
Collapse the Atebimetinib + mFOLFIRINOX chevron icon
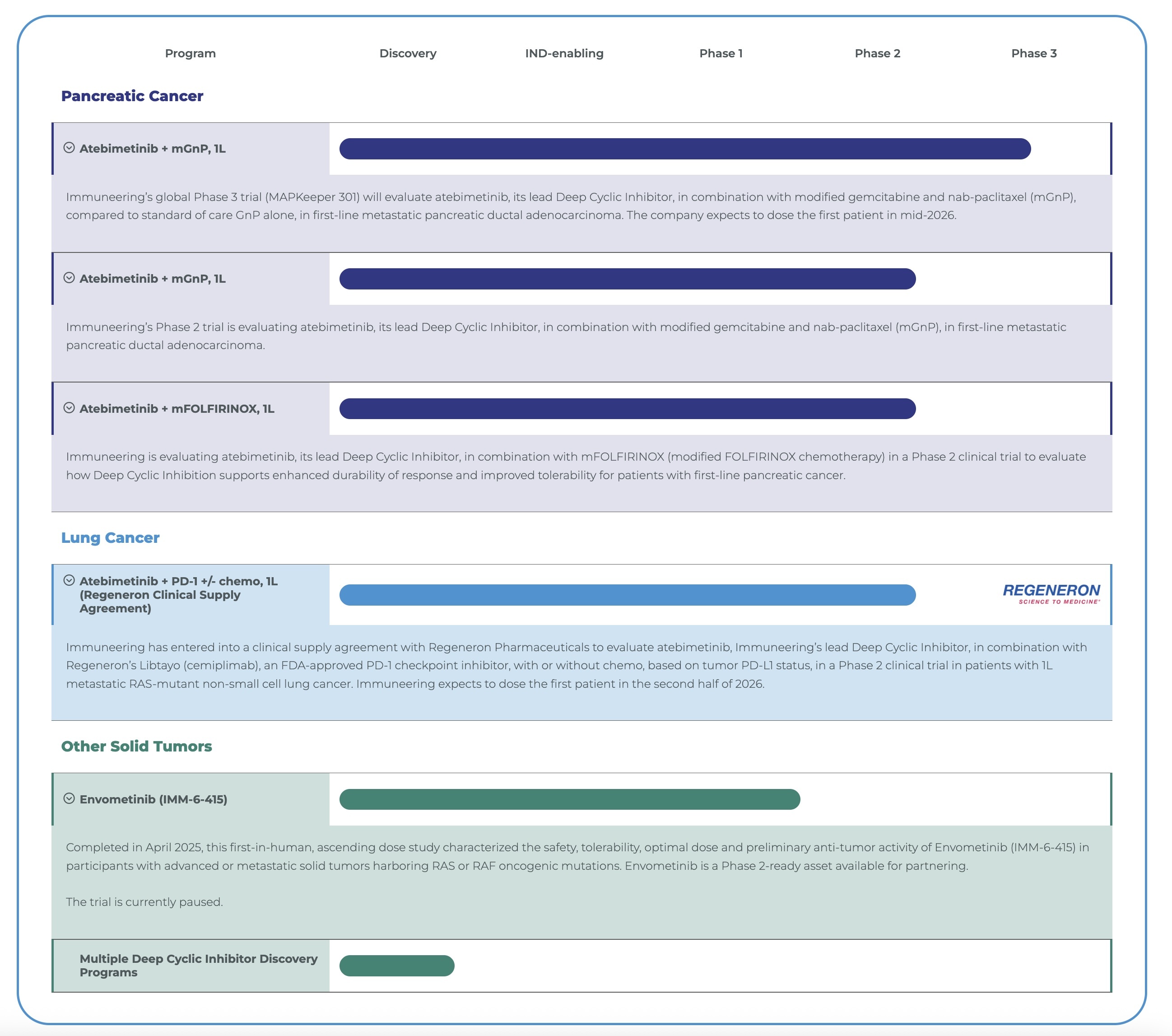tap(69, 408)
